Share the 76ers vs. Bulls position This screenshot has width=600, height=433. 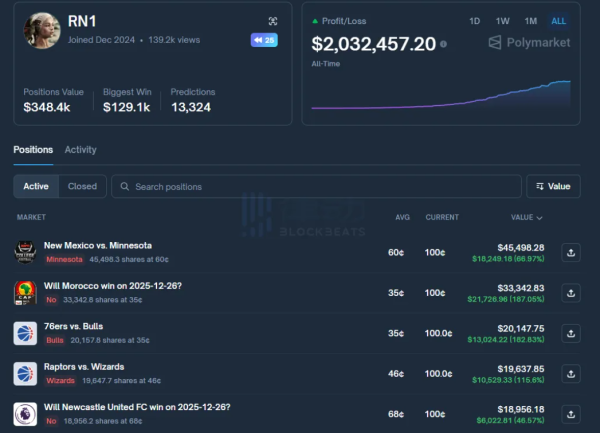(571, 333)
